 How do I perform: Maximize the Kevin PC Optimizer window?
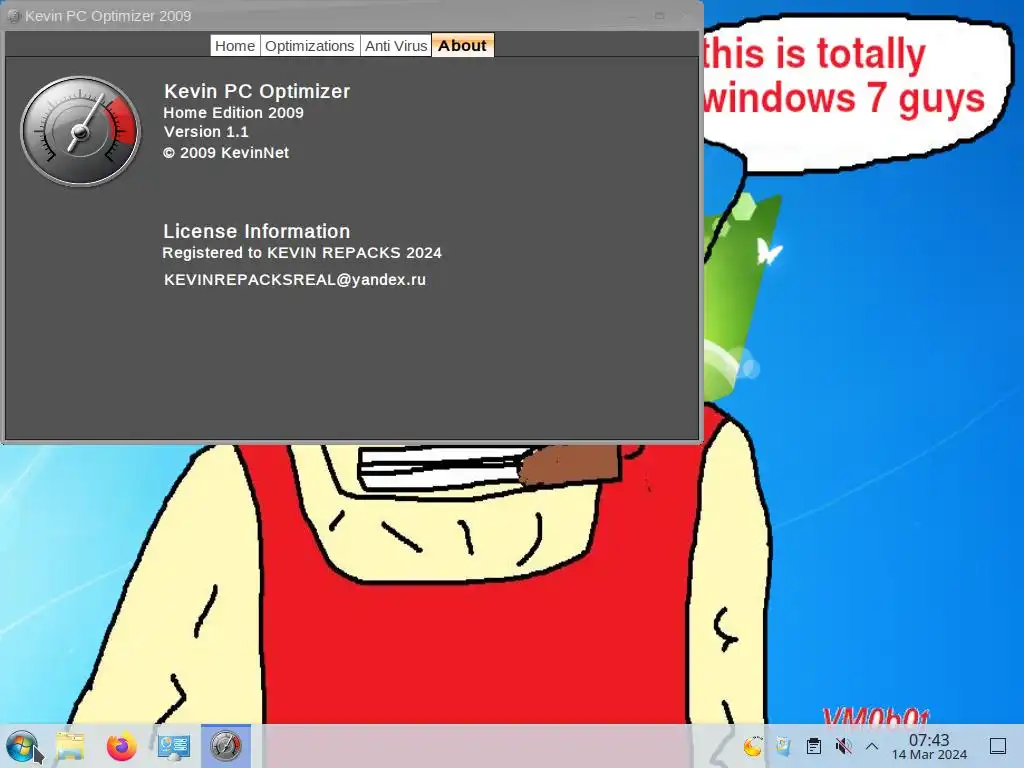660,16
